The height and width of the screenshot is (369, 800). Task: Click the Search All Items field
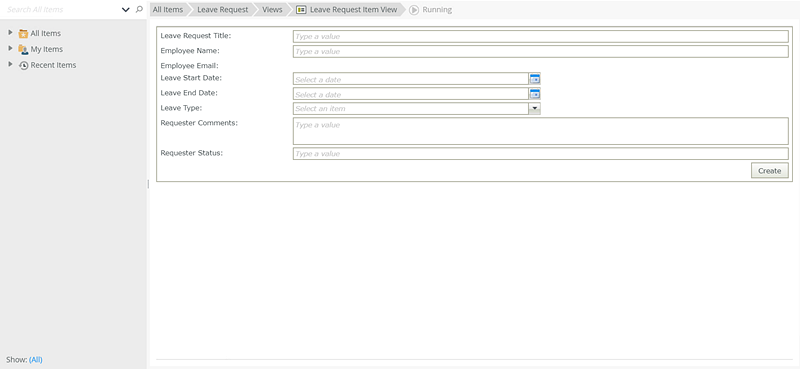(x=61, y=9)
